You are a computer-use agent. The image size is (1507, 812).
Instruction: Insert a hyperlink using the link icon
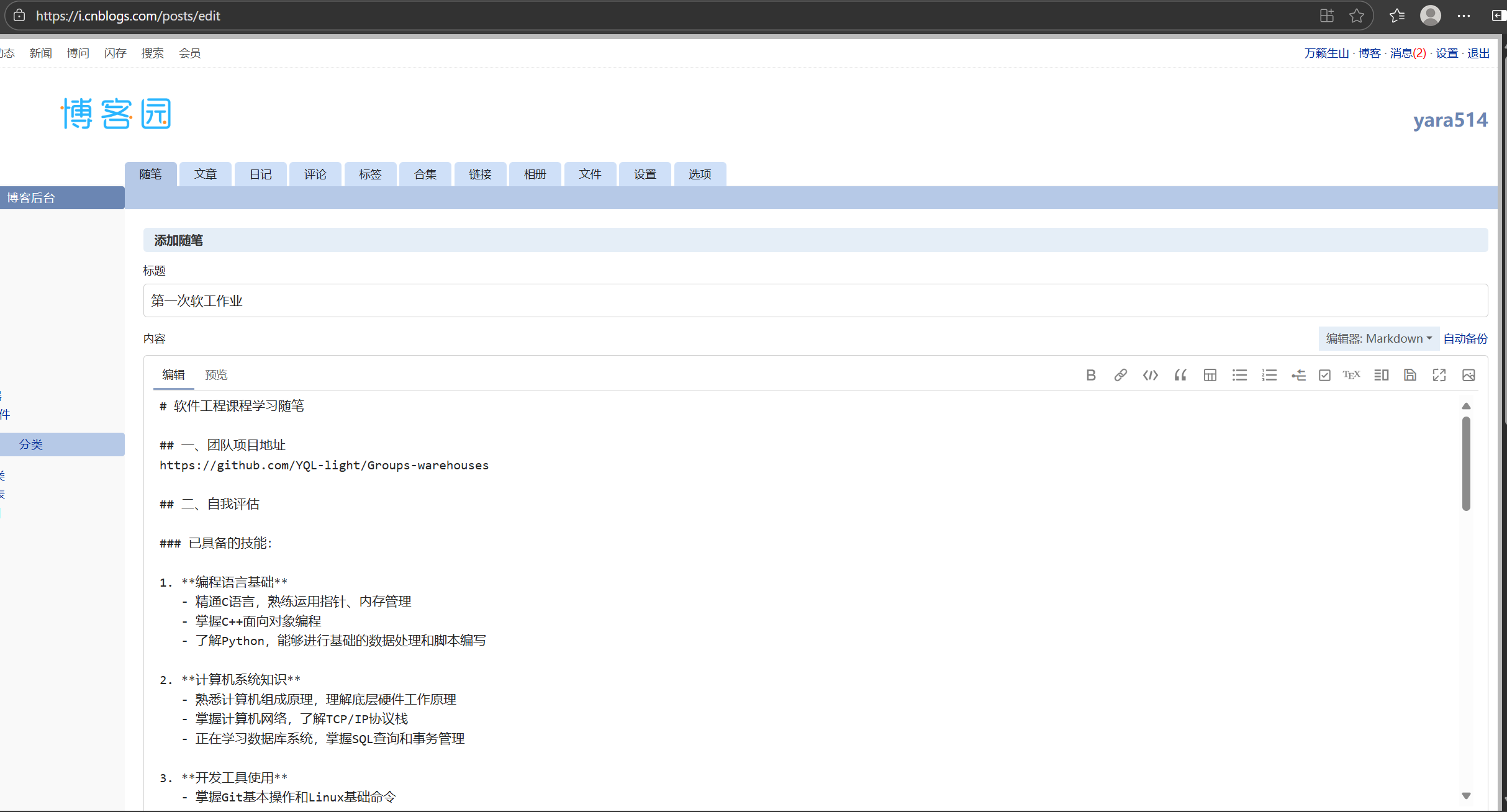pyautogui.click(x=1120, y=375)
